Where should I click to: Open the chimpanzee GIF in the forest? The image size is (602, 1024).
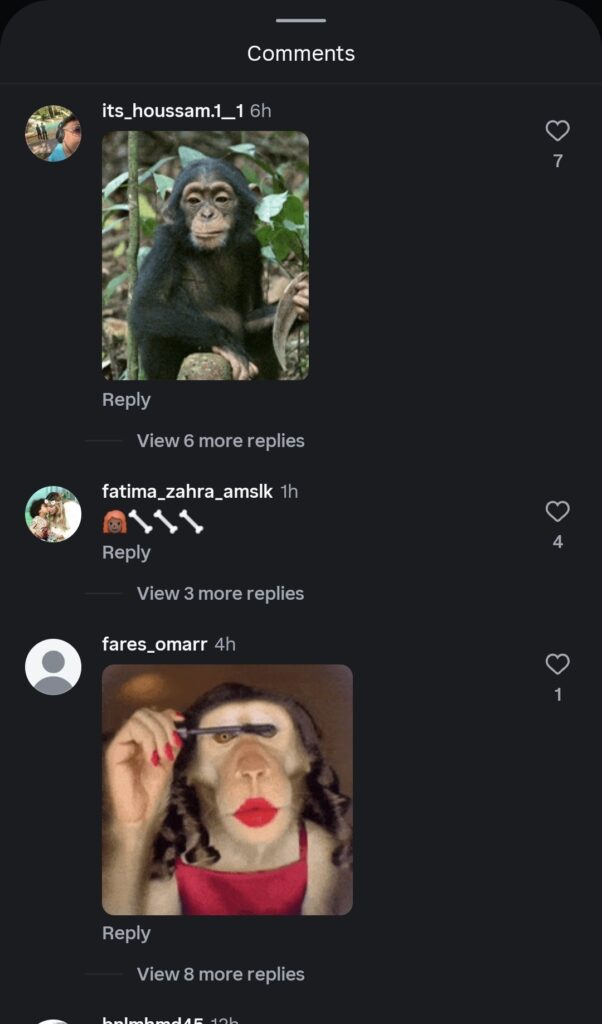(x=206, y=255)
